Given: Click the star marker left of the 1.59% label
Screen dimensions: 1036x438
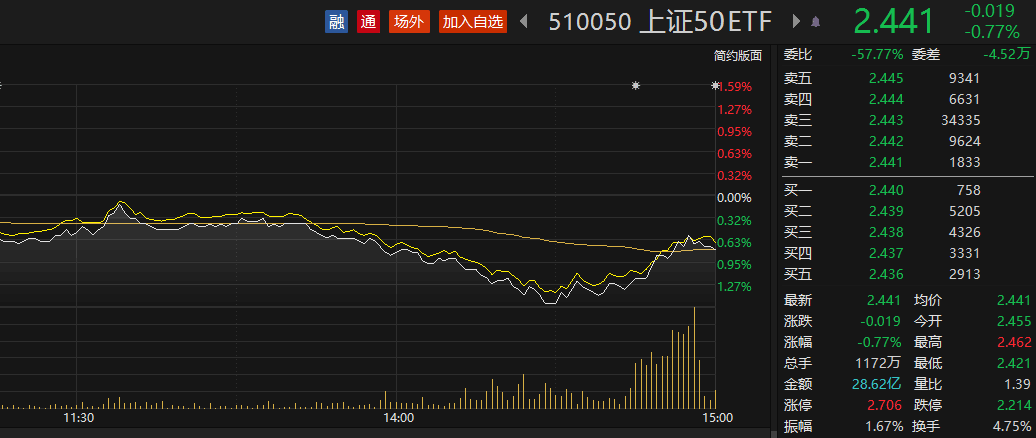Looking at the screenshot, I should coord(635,86).
